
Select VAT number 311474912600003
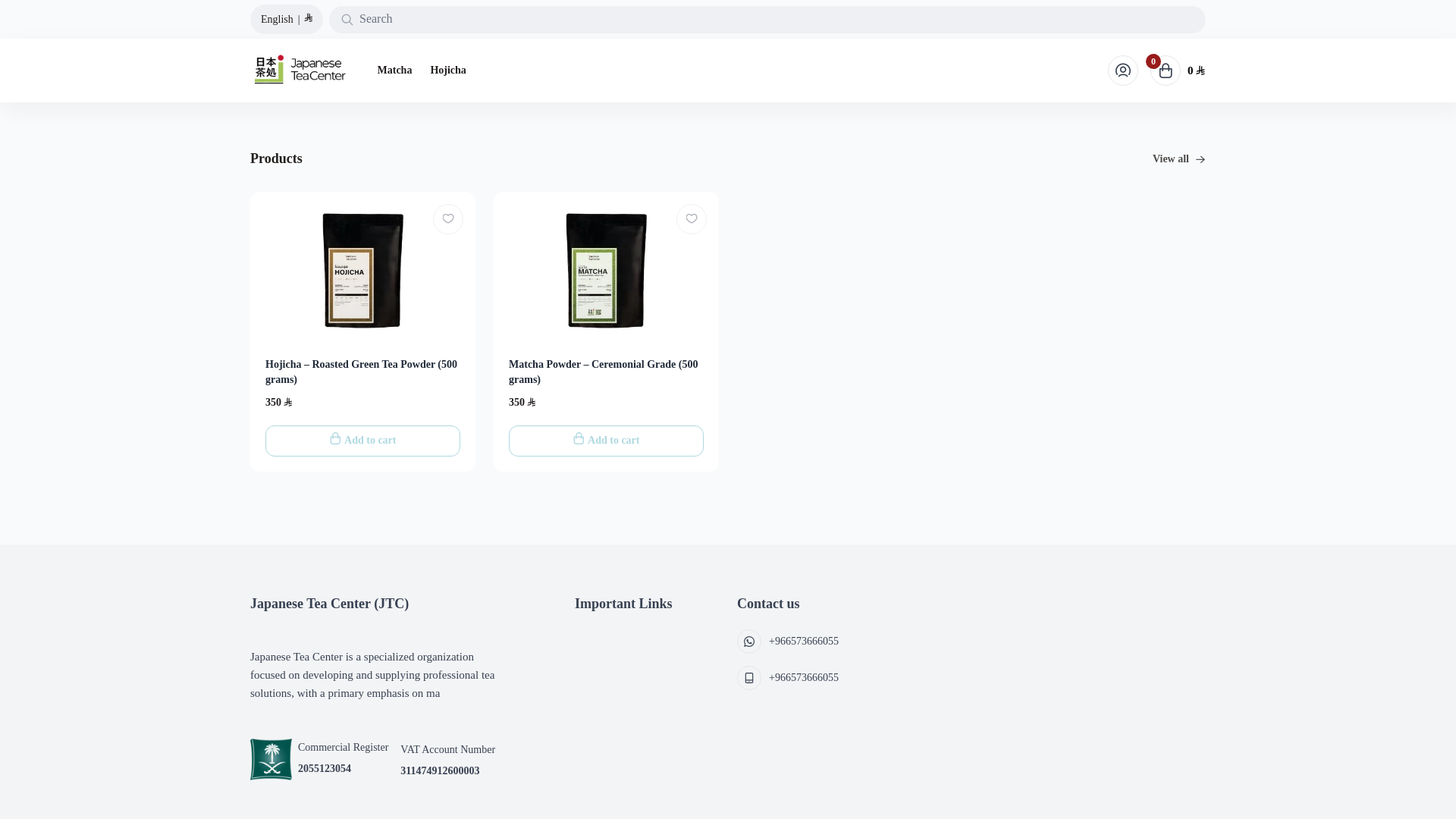coord(440,771)
